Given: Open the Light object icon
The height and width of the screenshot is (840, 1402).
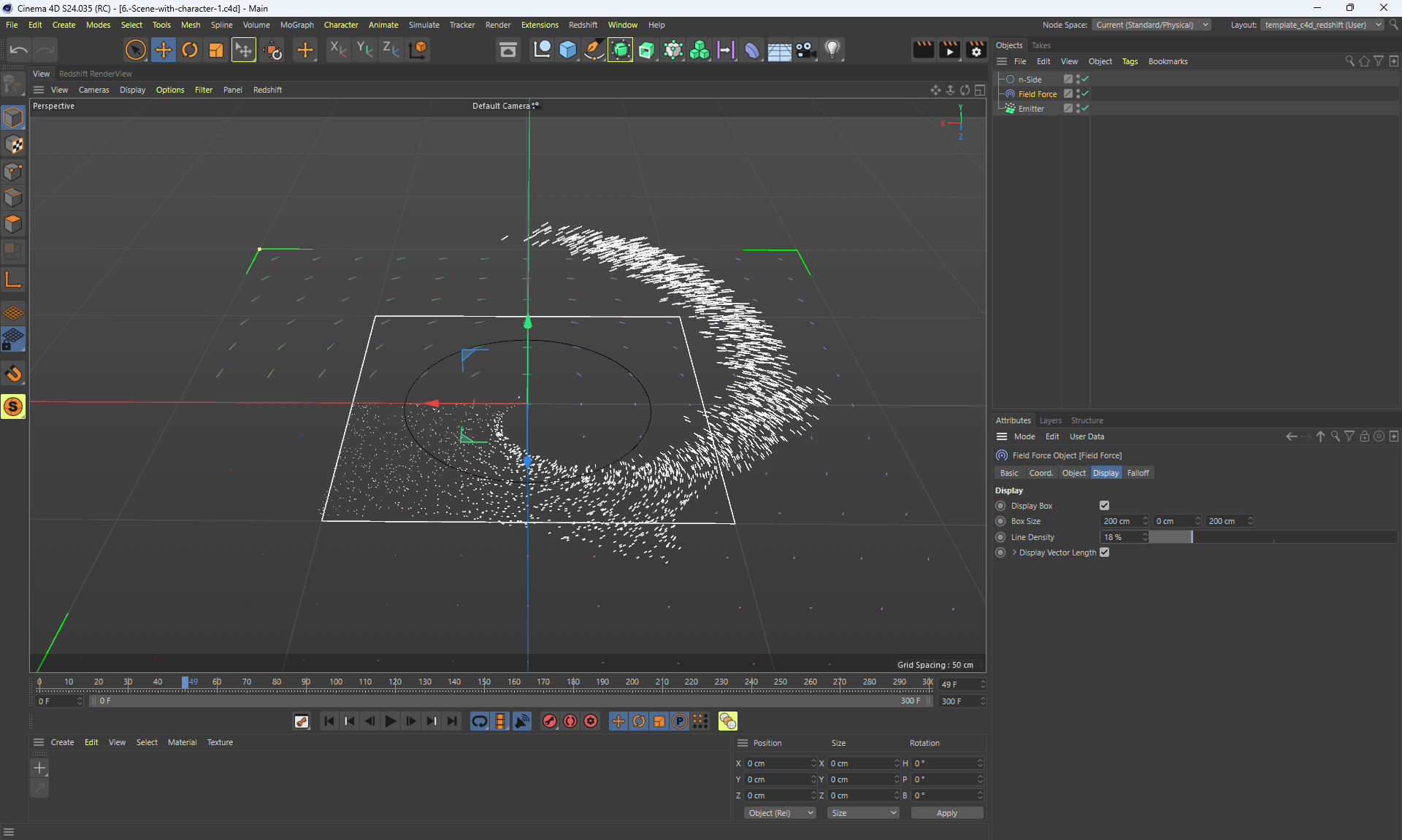Looking at the screenshot, I should pos(832,50).
